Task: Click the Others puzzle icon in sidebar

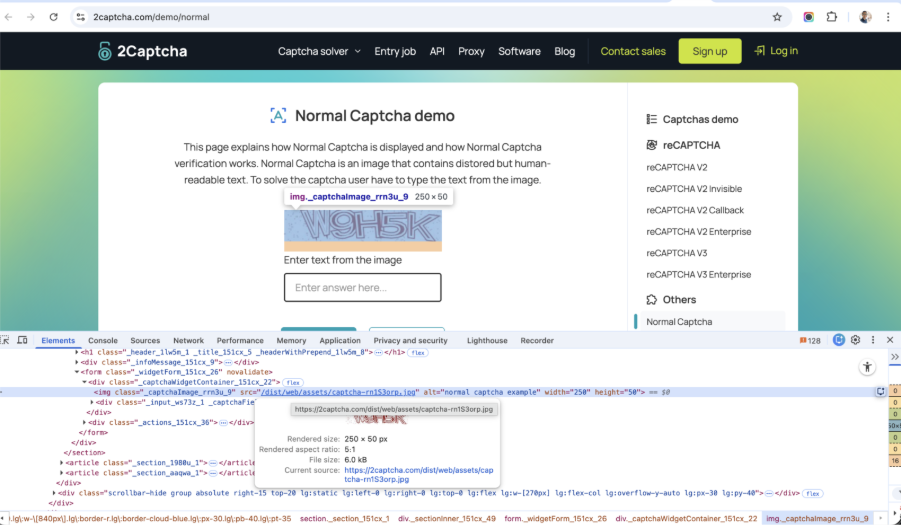Action: coord(652,299)
